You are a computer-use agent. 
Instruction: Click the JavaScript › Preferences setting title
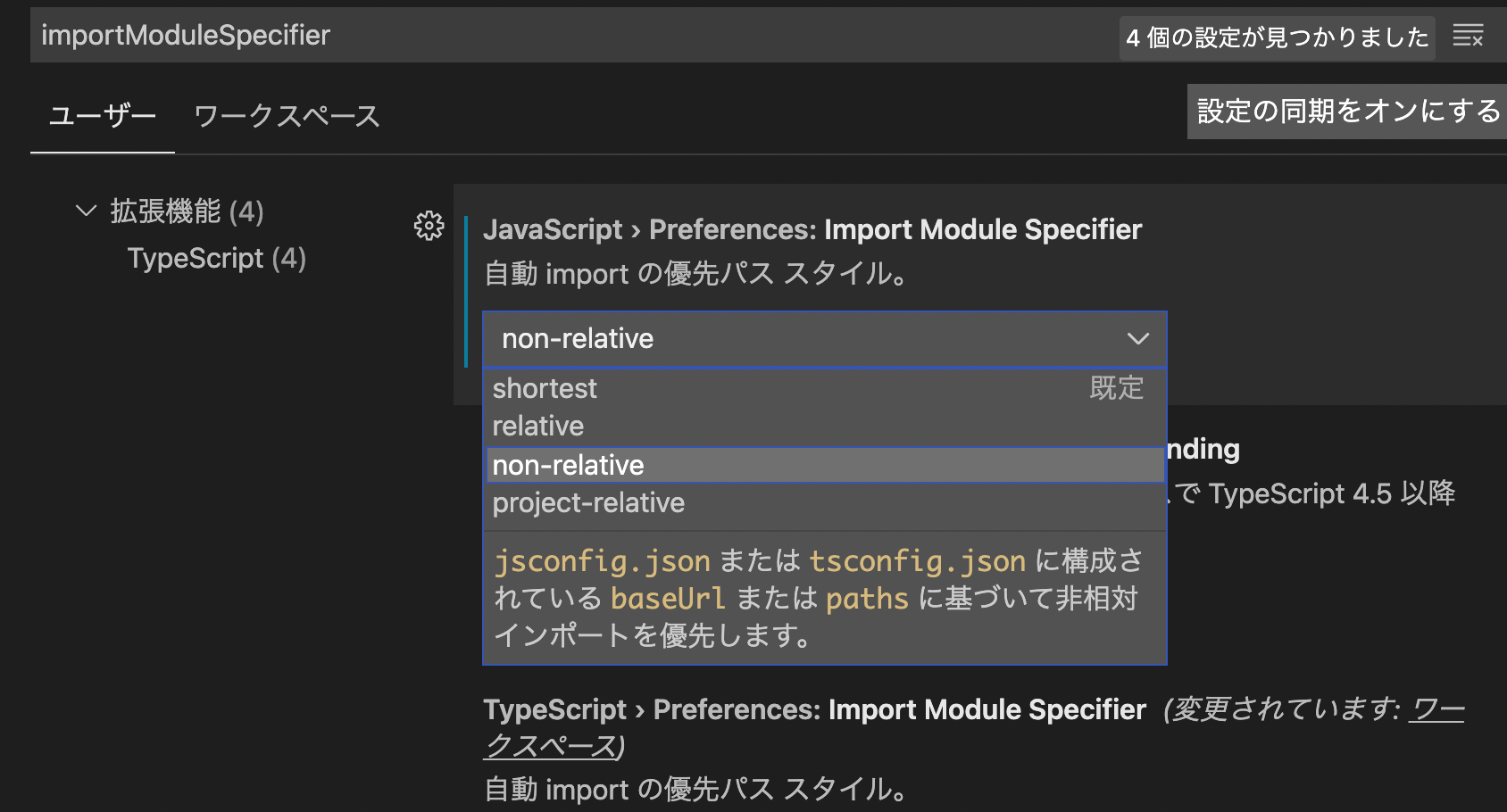coord(812,229)
